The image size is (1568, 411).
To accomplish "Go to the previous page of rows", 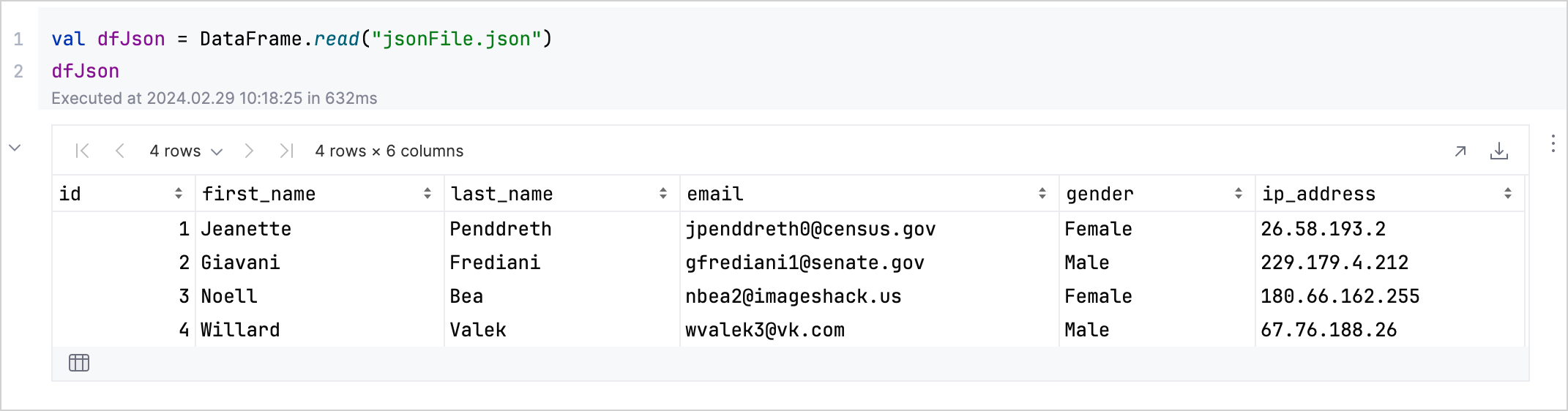I will pos(120,151).
